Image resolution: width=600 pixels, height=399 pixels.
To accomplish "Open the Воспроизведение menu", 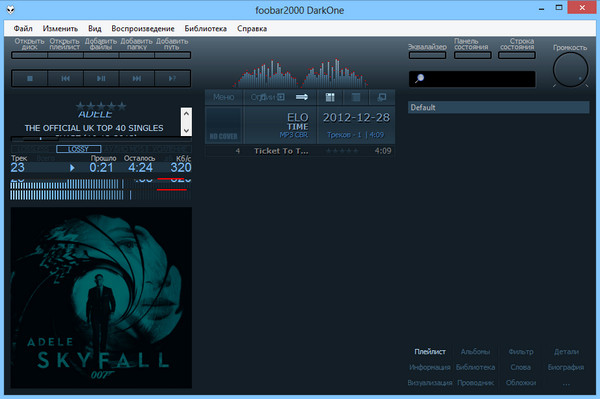I will tap(143, 29).
